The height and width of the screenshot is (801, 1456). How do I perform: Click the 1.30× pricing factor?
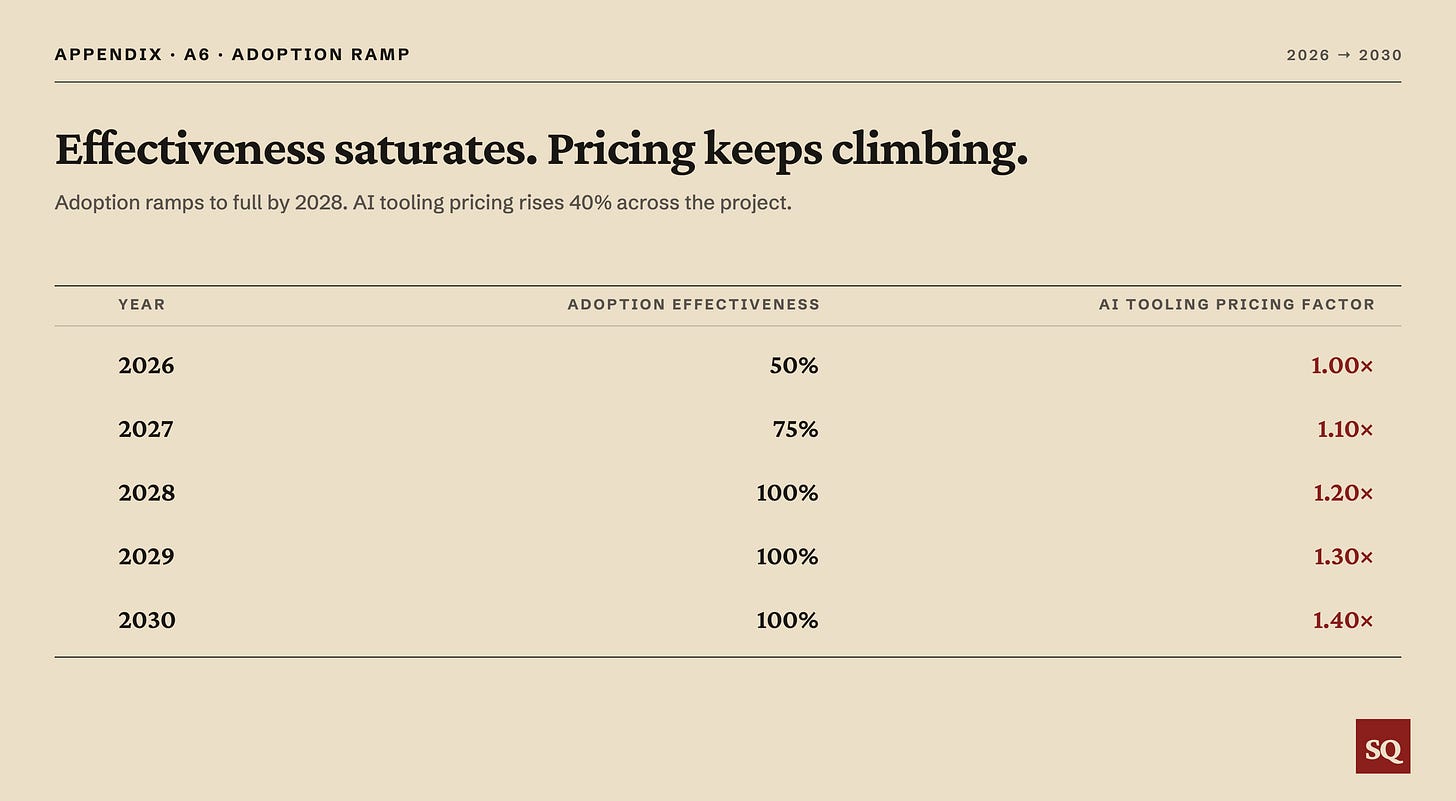(1343, 557)
